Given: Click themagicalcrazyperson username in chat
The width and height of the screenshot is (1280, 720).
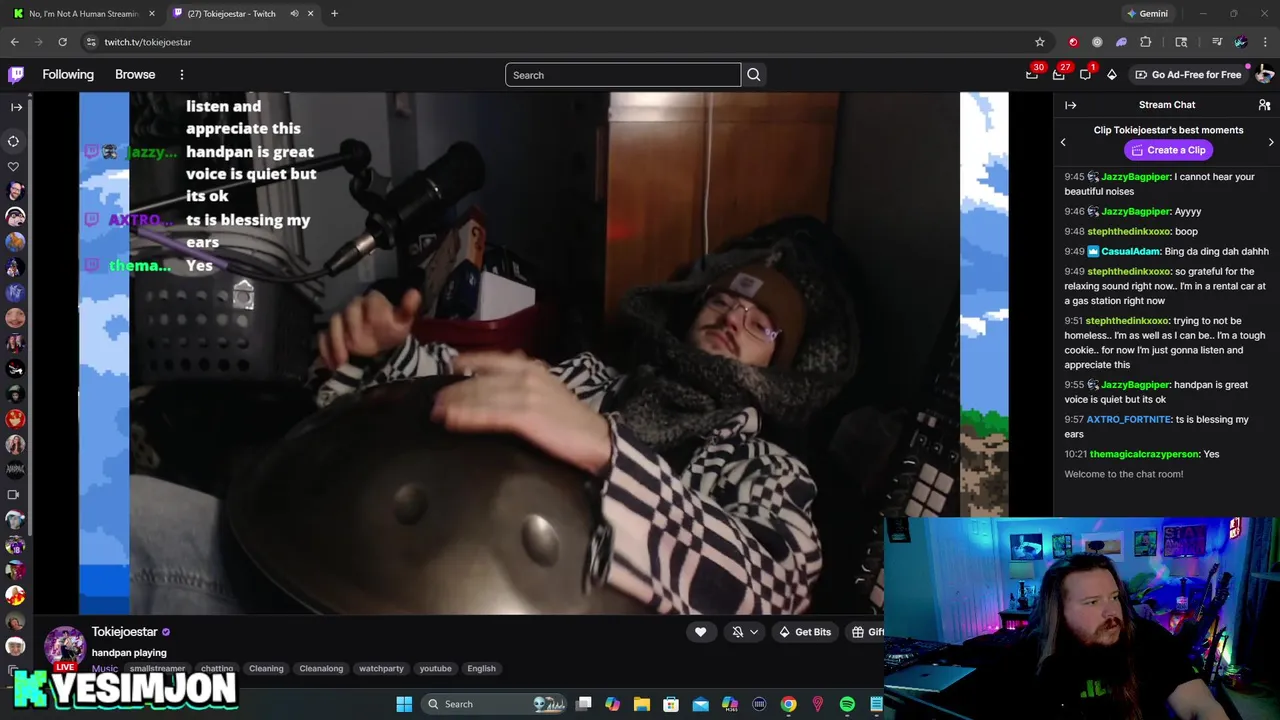Looking at the screenshot, I should [x=1144, y=454].
